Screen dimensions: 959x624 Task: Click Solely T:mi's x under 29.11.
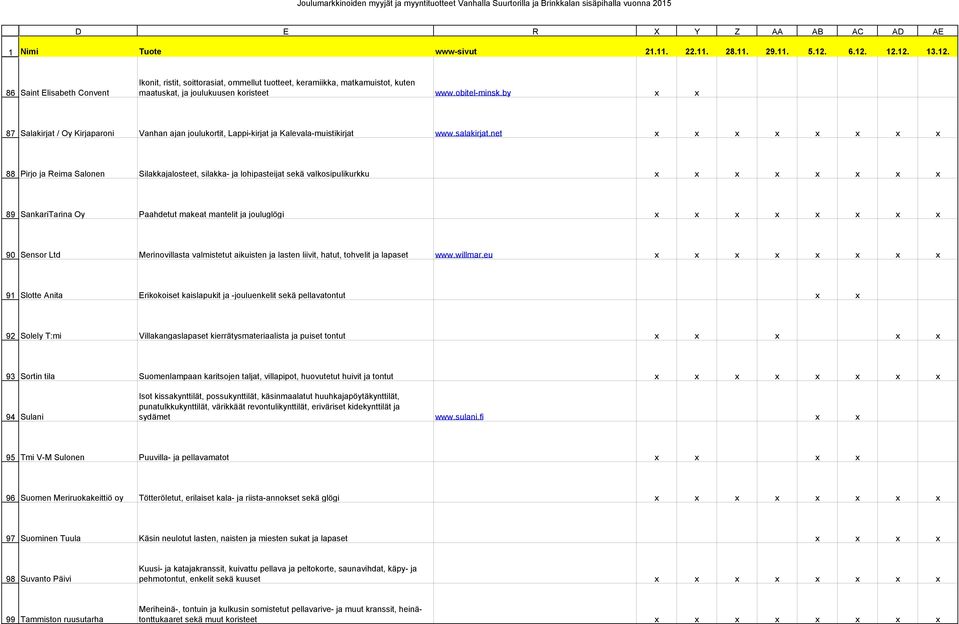pyautogui.click(x=777, y=336)
